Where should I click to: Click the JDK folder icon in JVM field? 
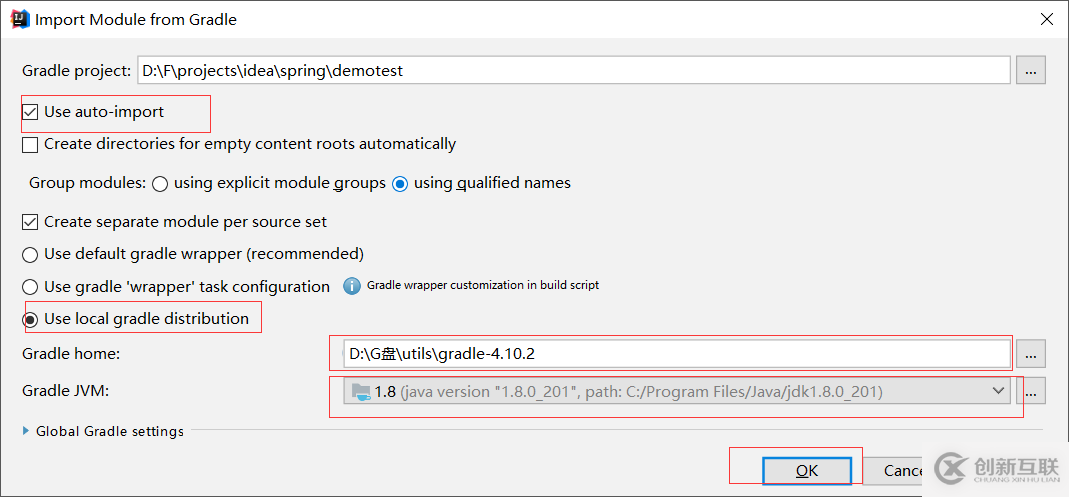point(358,391)
